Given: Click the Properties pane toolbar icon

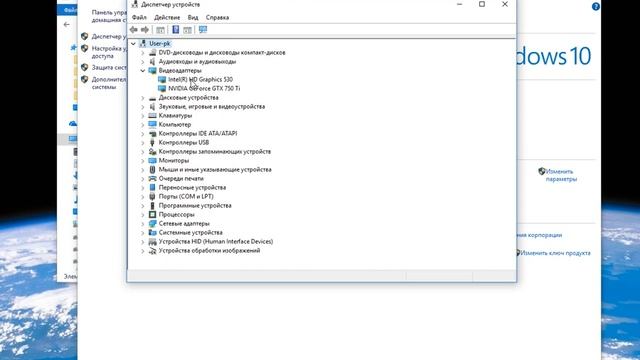Looking at the screenshot, I should point(187,30).
